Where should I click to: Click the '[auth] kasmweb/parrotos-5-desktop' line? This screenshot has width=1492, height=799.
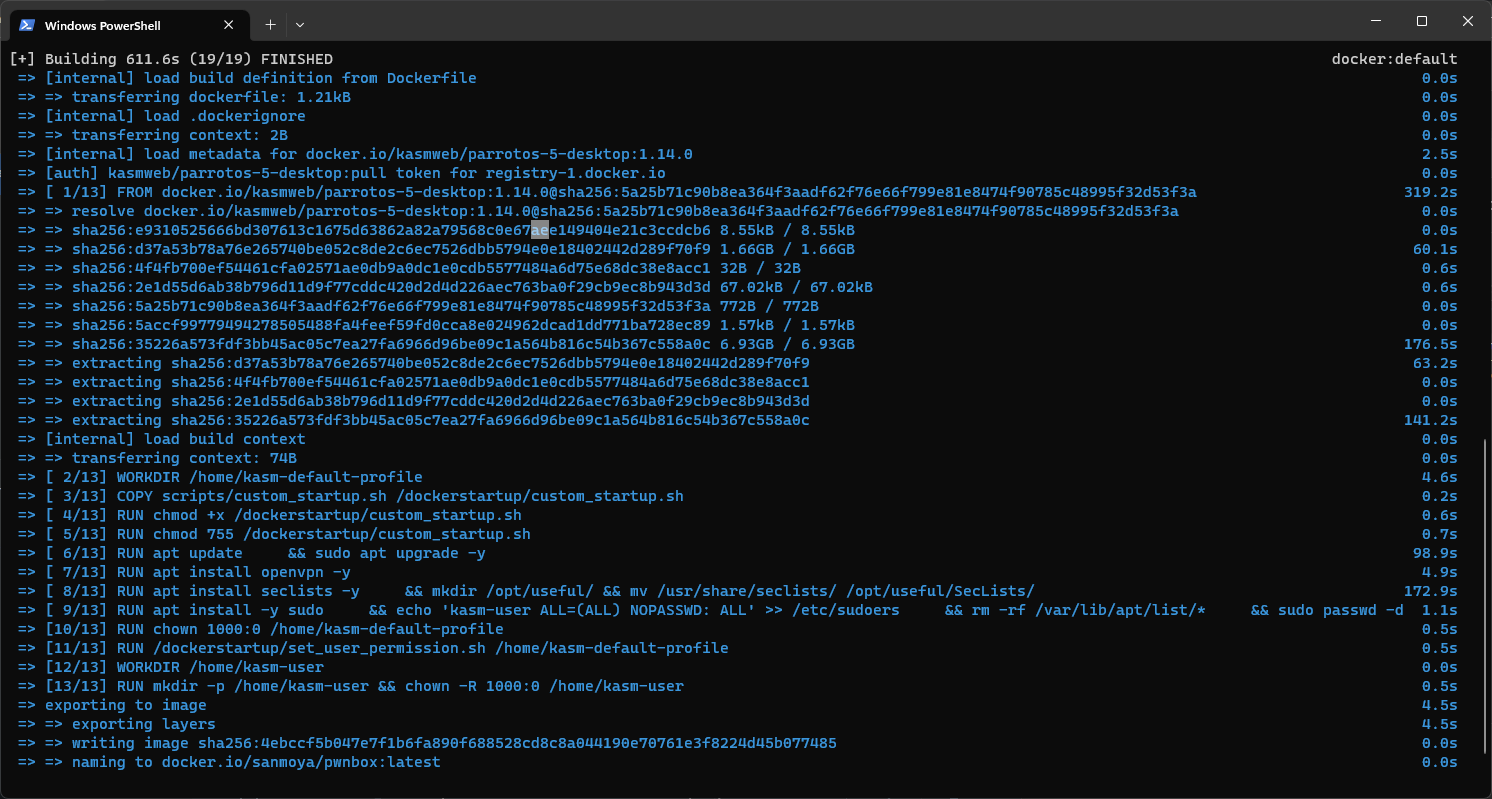pyautogui.click(x=341, y=173)
